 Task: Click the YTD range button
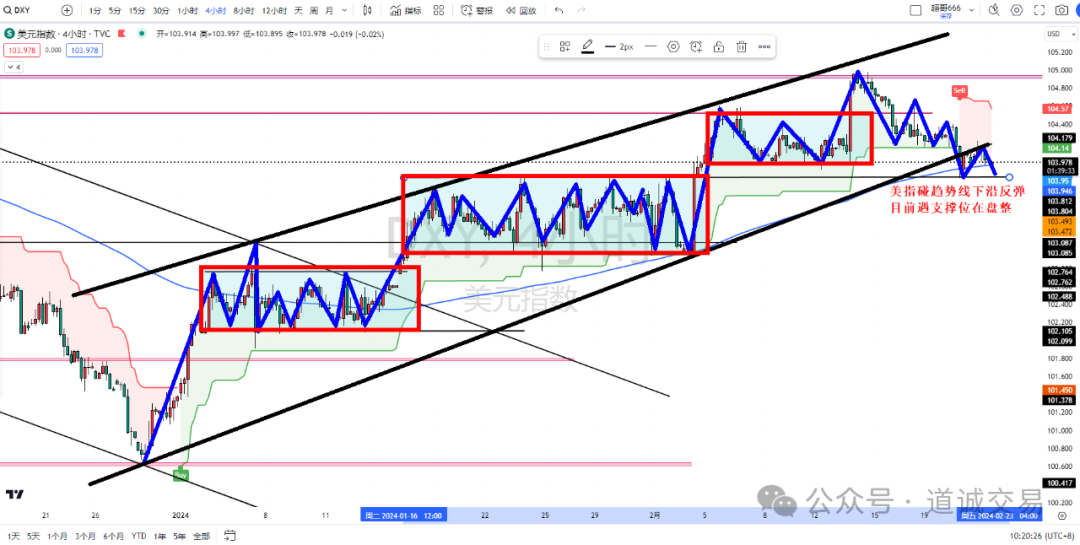click(x=138, y=536)
